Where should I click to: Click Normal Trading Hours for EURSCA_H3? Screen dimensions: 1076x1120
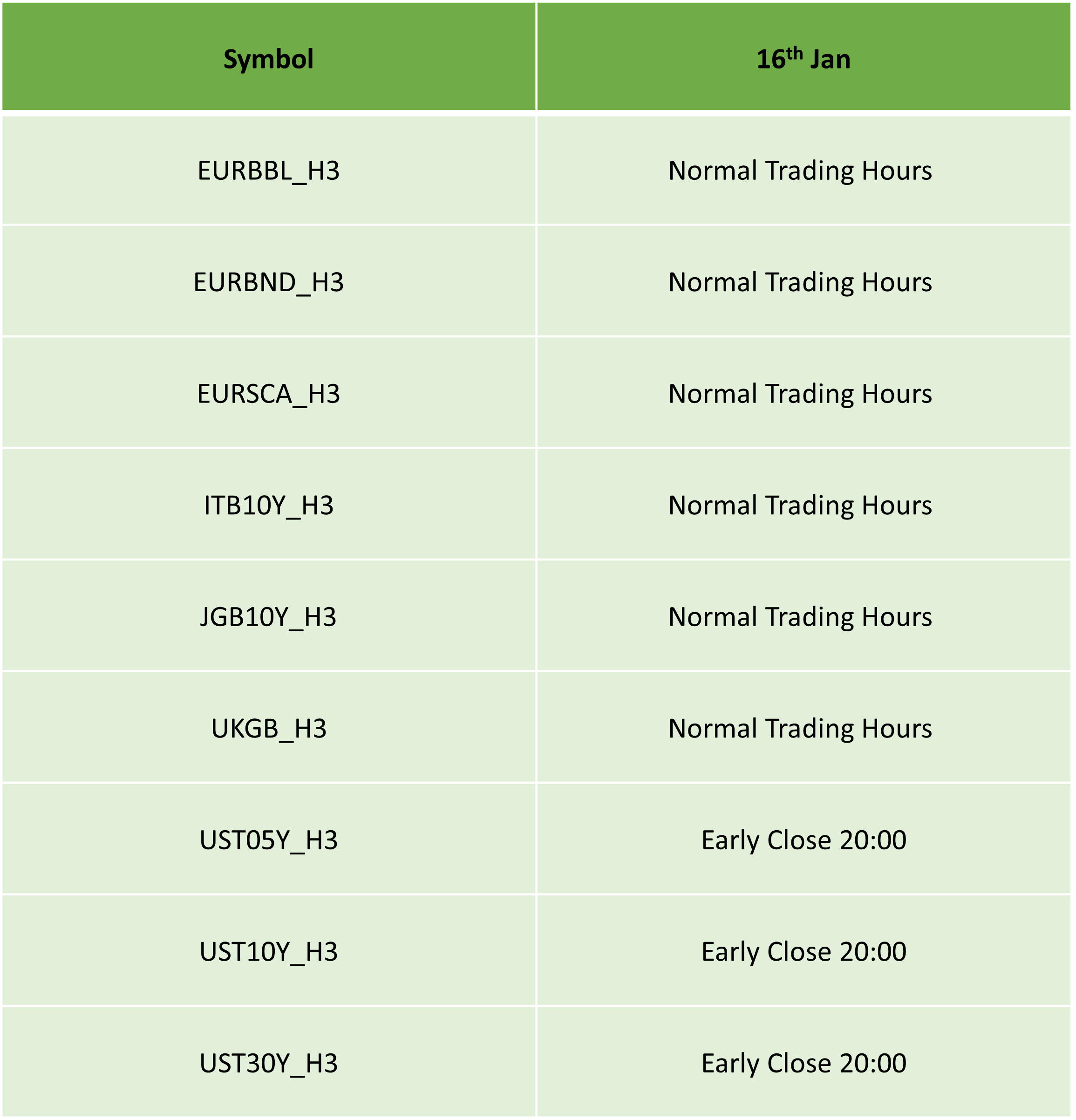[x=800, y=393]
